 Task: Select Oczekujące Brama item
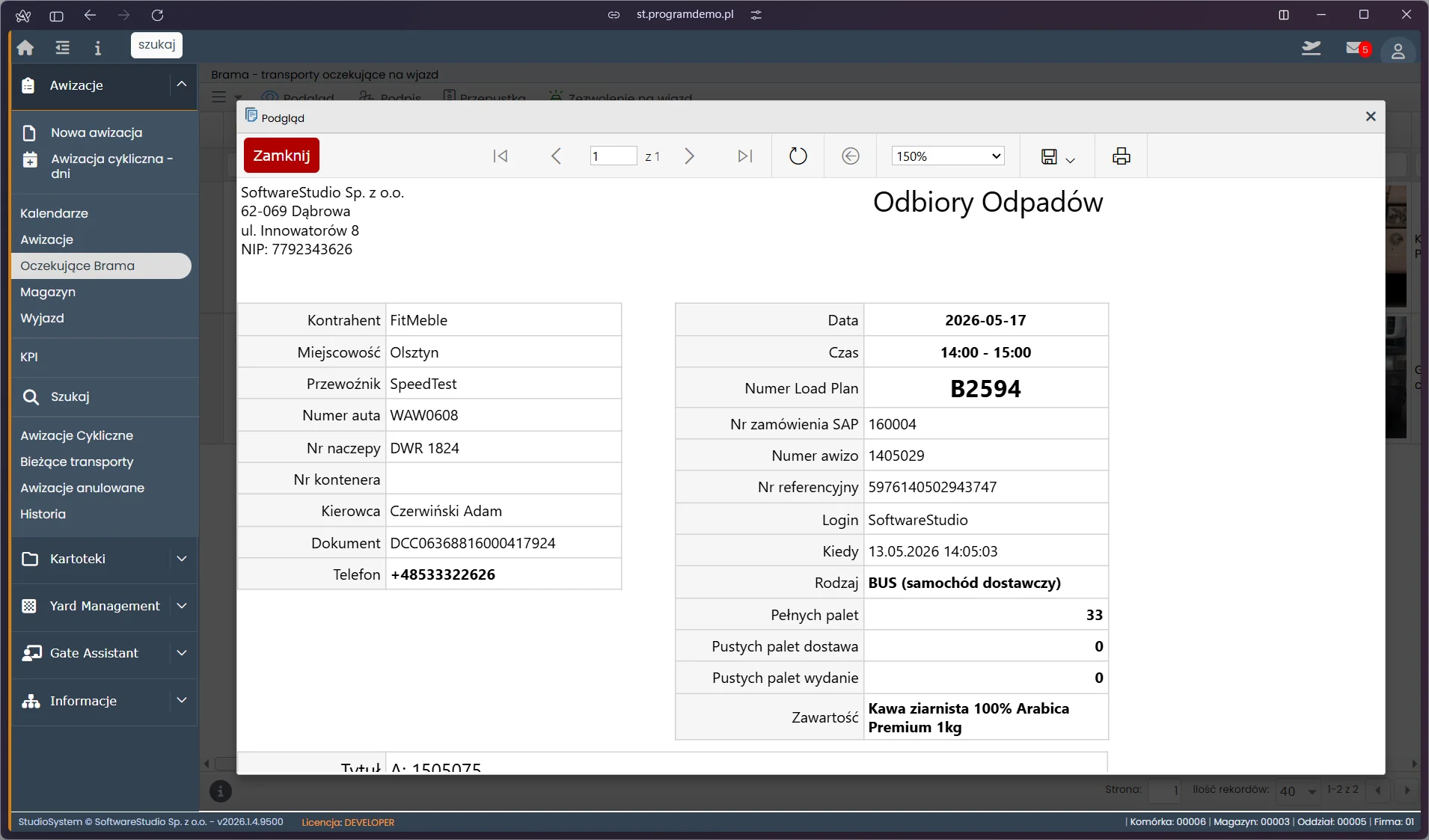click(101, 266)
